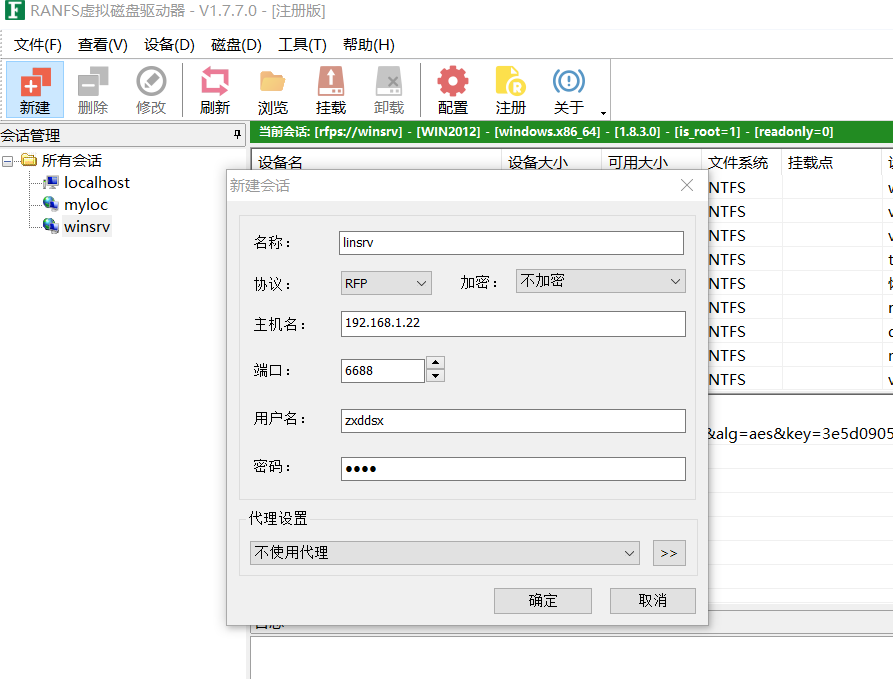
Task: Open the 不使用代理 proxy dropdown
Action: (x=631, y=552)
